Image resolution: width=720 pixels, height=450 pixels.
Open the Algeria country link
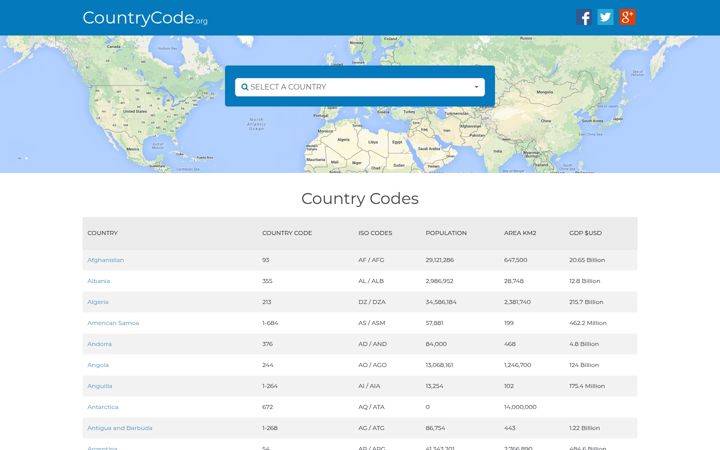(x=98, y=302)
